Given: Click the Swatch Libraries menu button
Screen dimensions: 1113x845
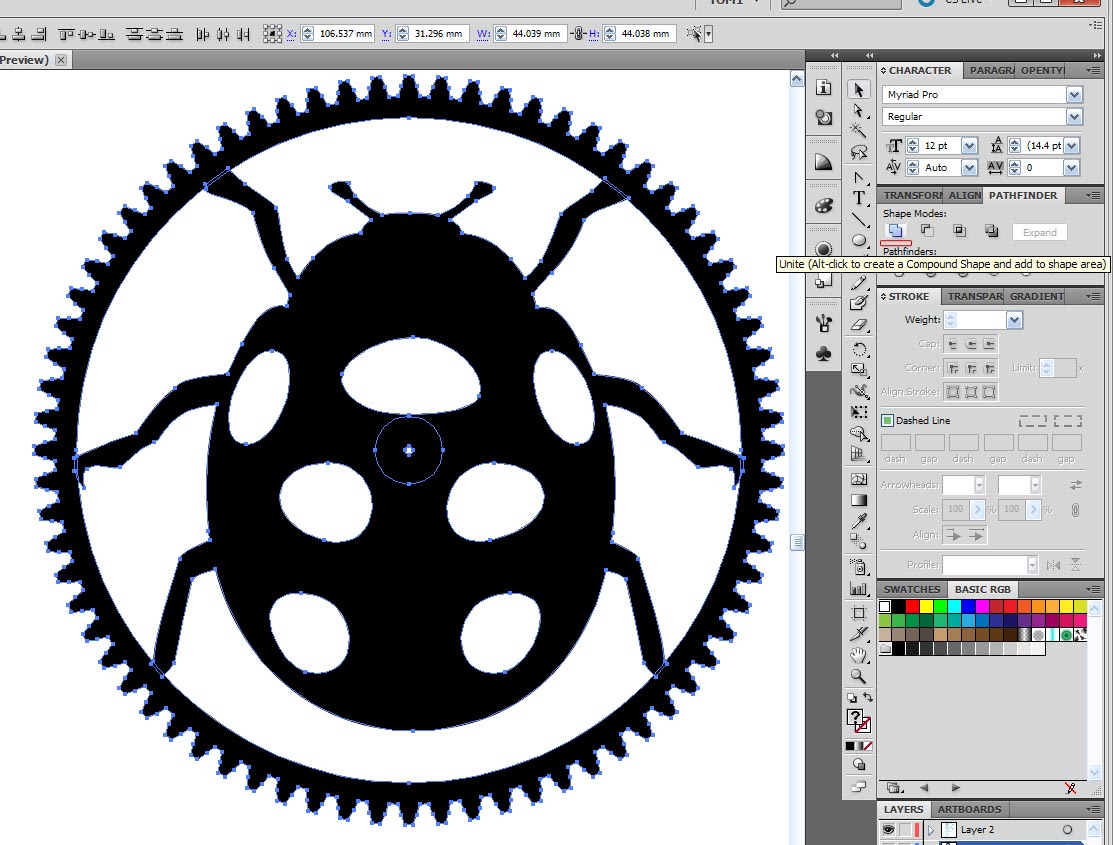Looking at the screenshot, I should [894, 787].
